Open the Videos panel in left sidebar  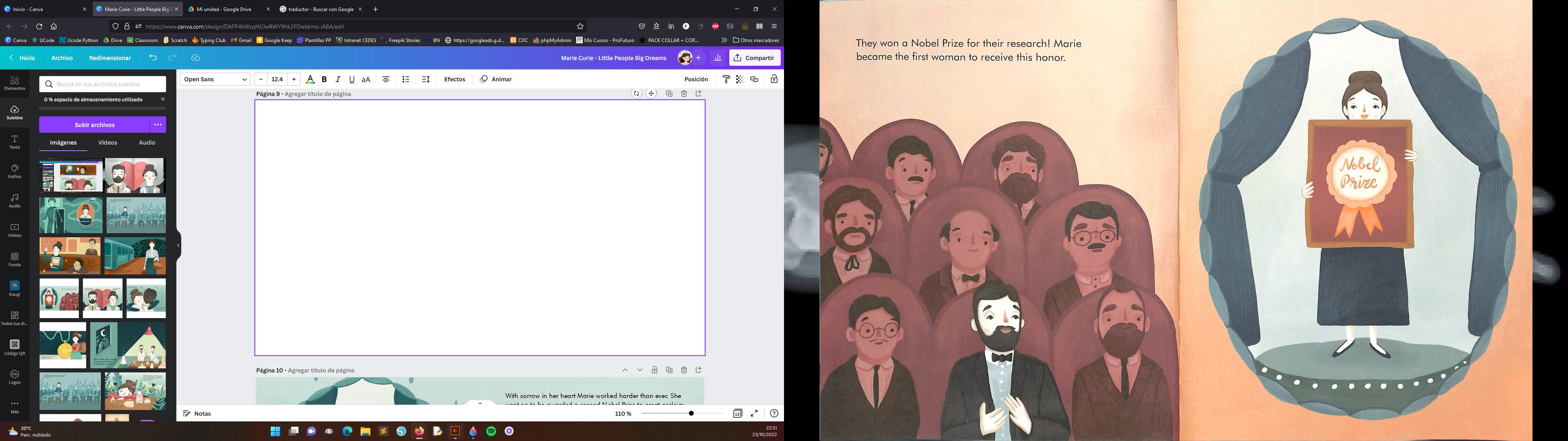coord(15,230)
